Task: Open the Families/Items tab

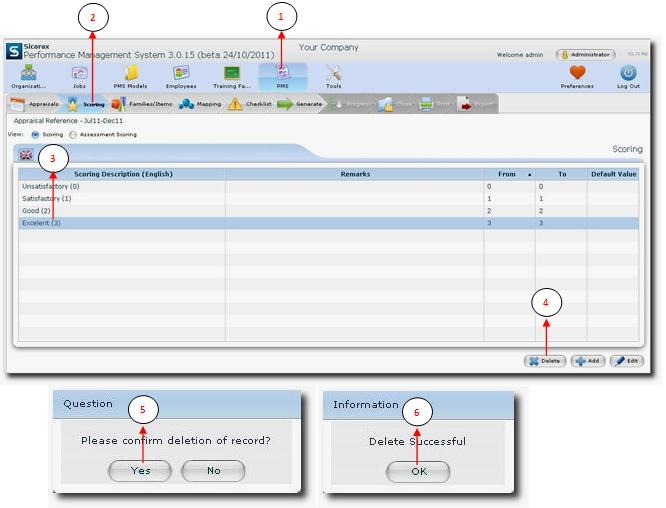Action: coord(142,104)
